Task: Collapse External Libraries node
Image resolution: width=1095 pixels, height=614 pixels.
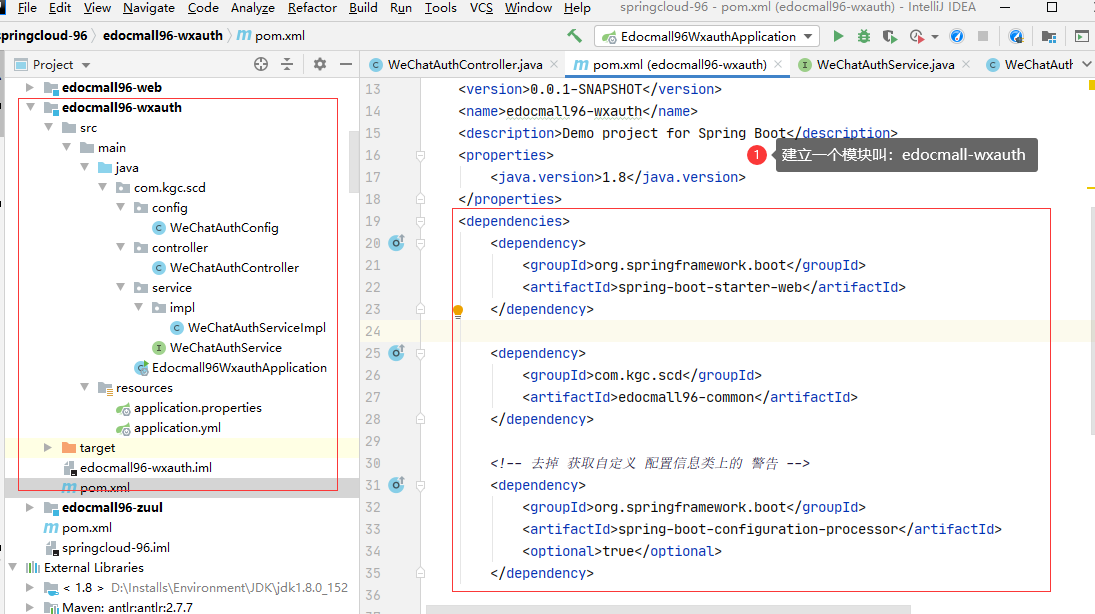Action: coord(13,567)
